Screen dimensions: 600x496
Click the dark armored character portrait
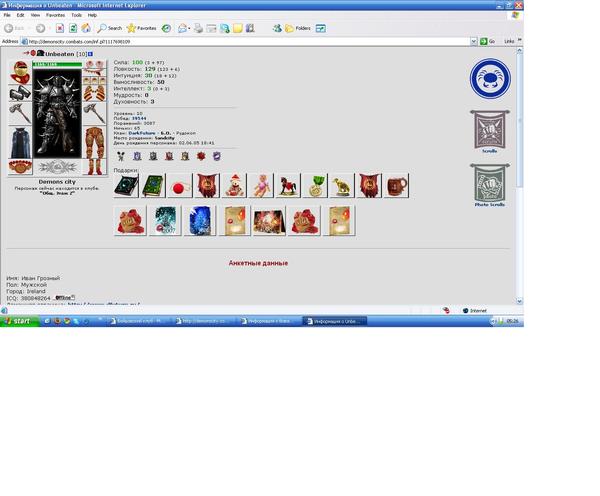click(x=57, y=113)
